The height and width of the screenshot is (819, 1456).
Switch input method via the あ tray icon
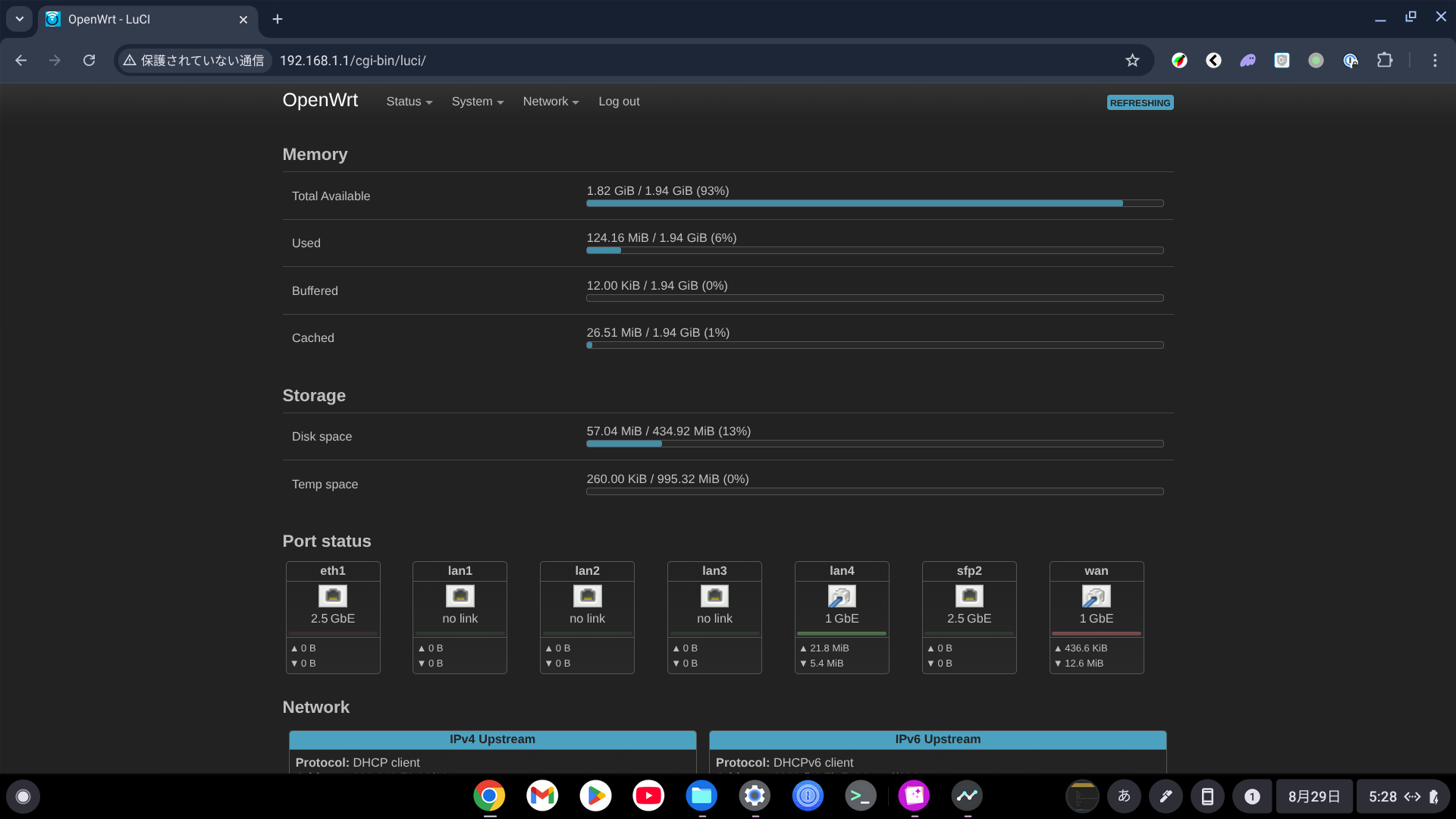coord(1124,796)
